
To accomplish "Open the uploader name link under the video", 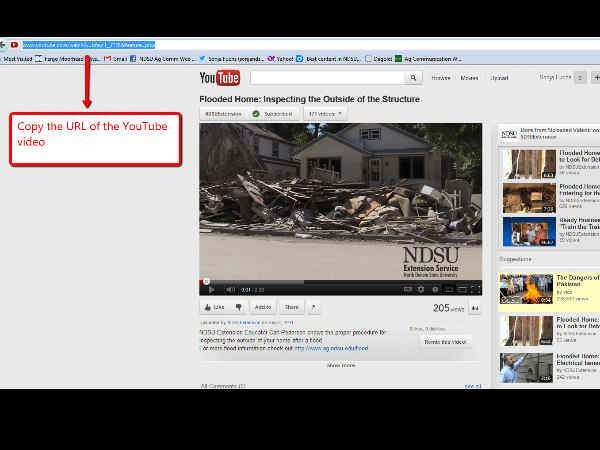I will tap(244, 323).
